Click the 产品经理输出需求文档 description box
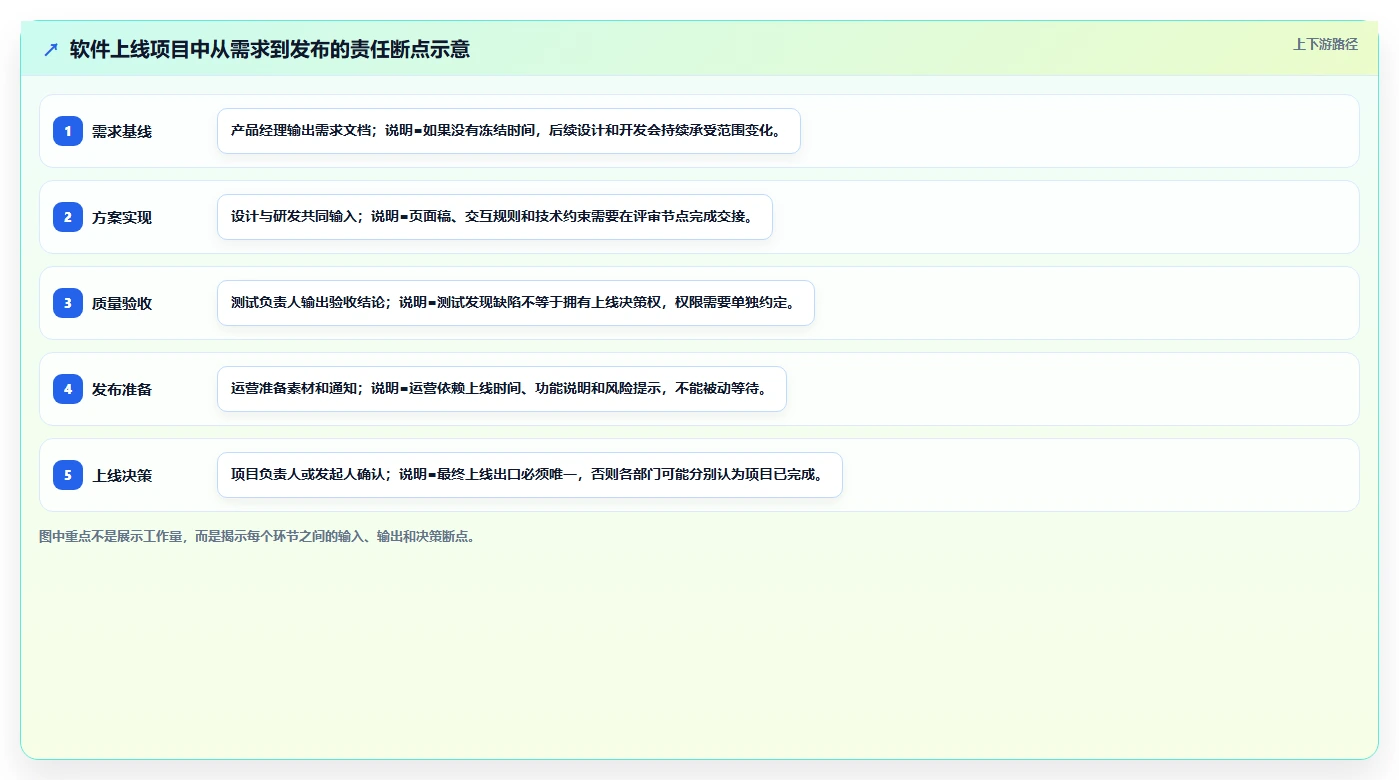 tap(509, 131)
